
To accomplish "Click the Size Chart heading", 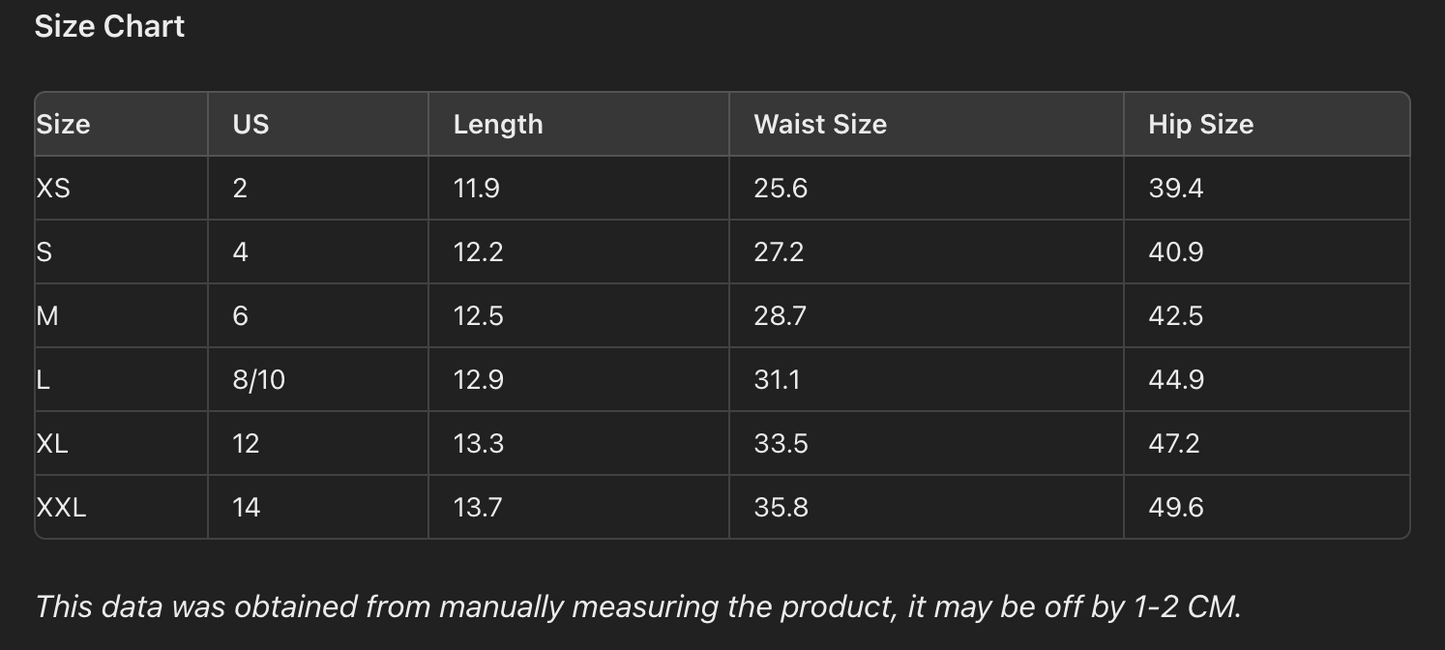I will point(109,26).
